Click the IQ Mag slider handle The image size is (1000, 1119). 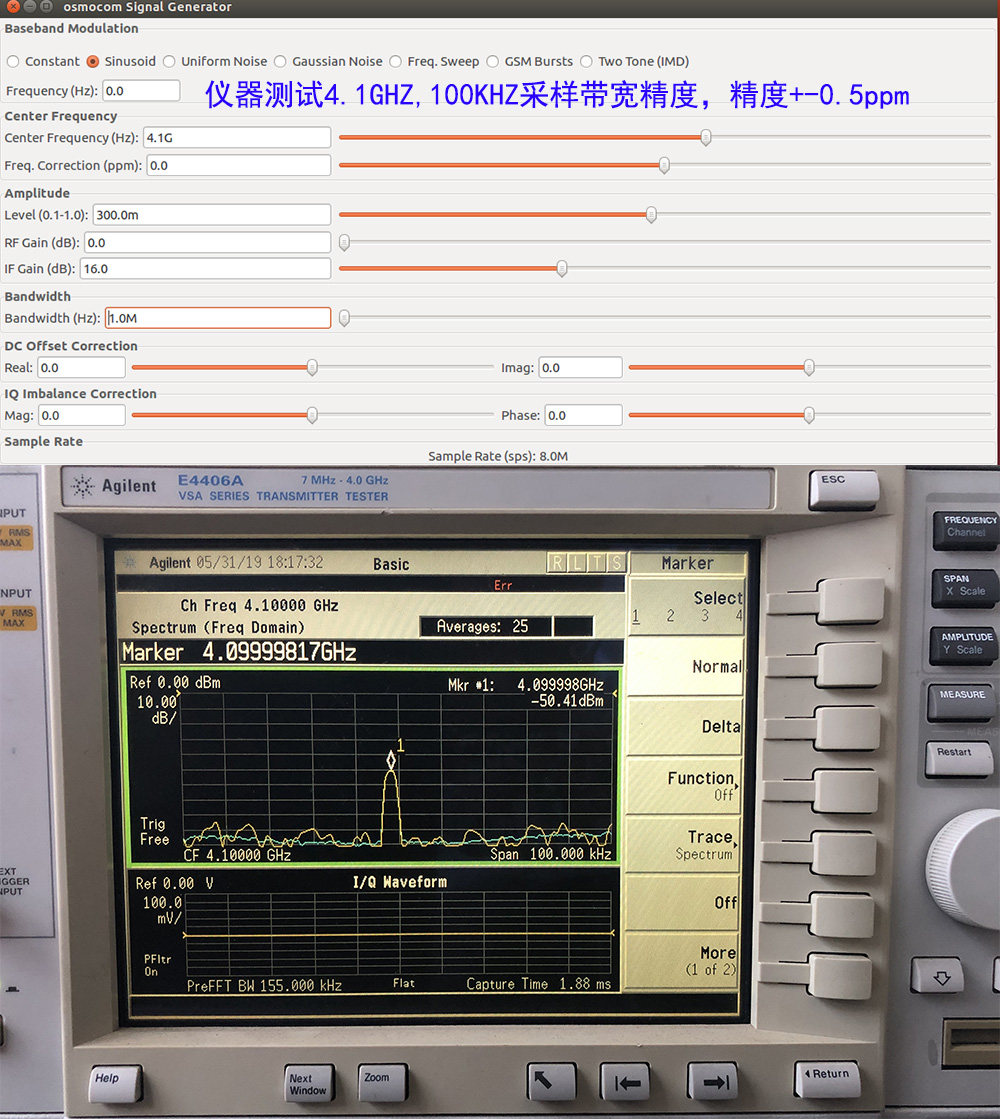tap(312, 415)
